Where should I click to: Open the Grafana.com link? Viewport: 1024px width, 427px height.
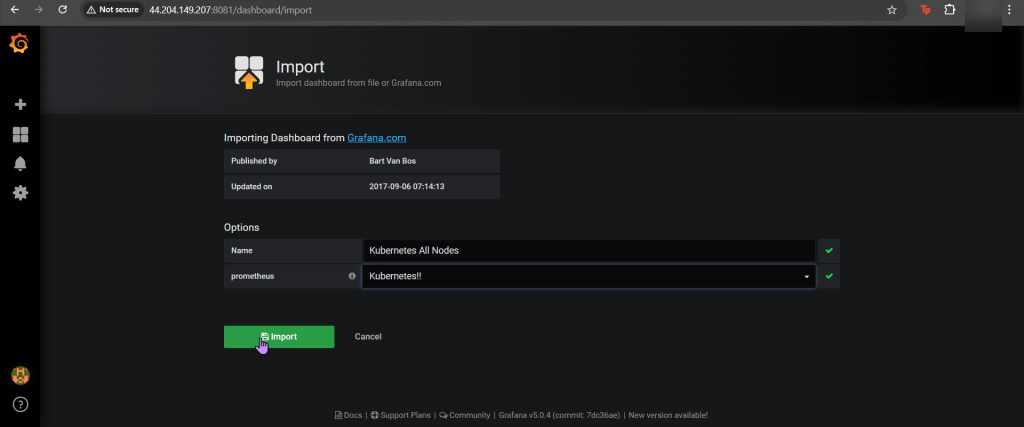pyautogui.click(x=377, y=137)
